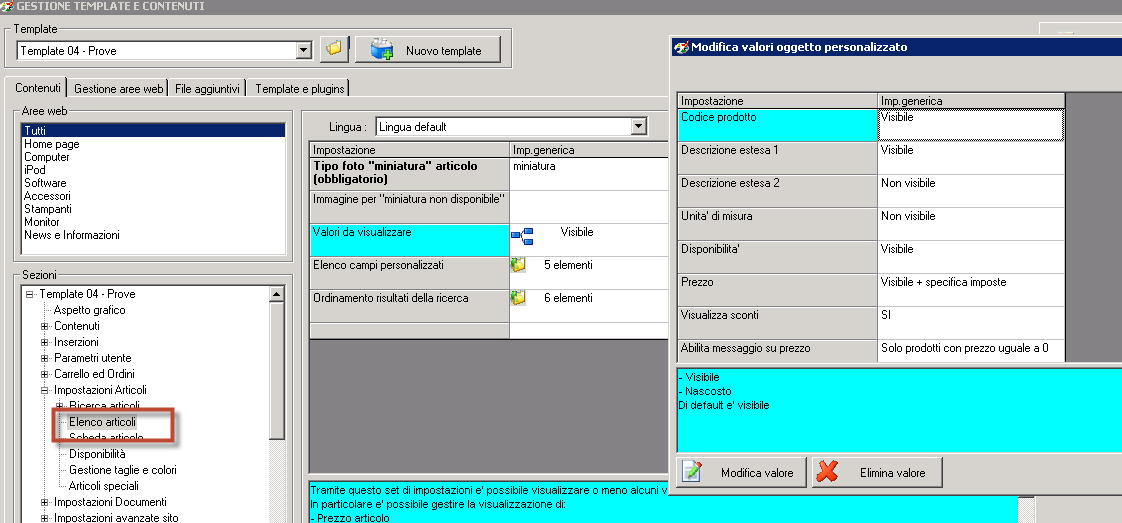Click the Nuovo template button
This screenshot has height=523, width=1122.
click(427, 51)
